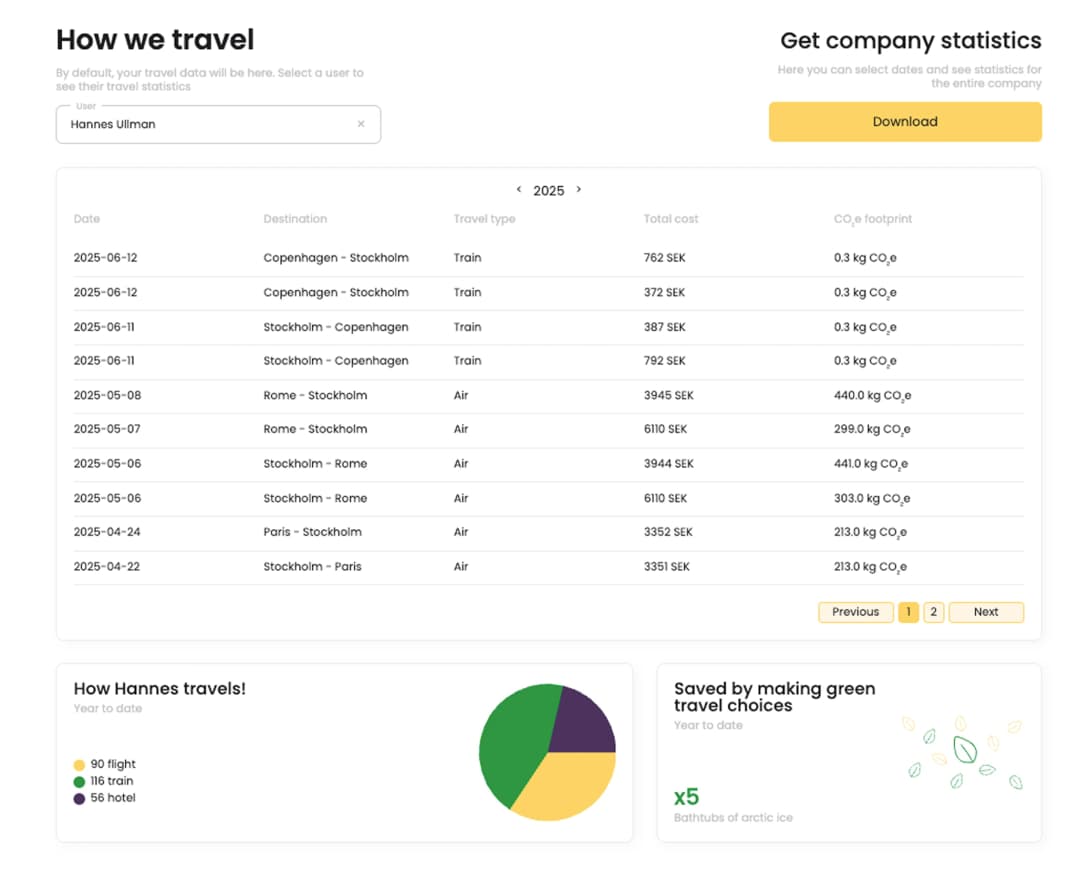Screen dimensions: 1080x872
Task: Go to next year arrow
Action: pyautogui.click(x=579, y=190)
